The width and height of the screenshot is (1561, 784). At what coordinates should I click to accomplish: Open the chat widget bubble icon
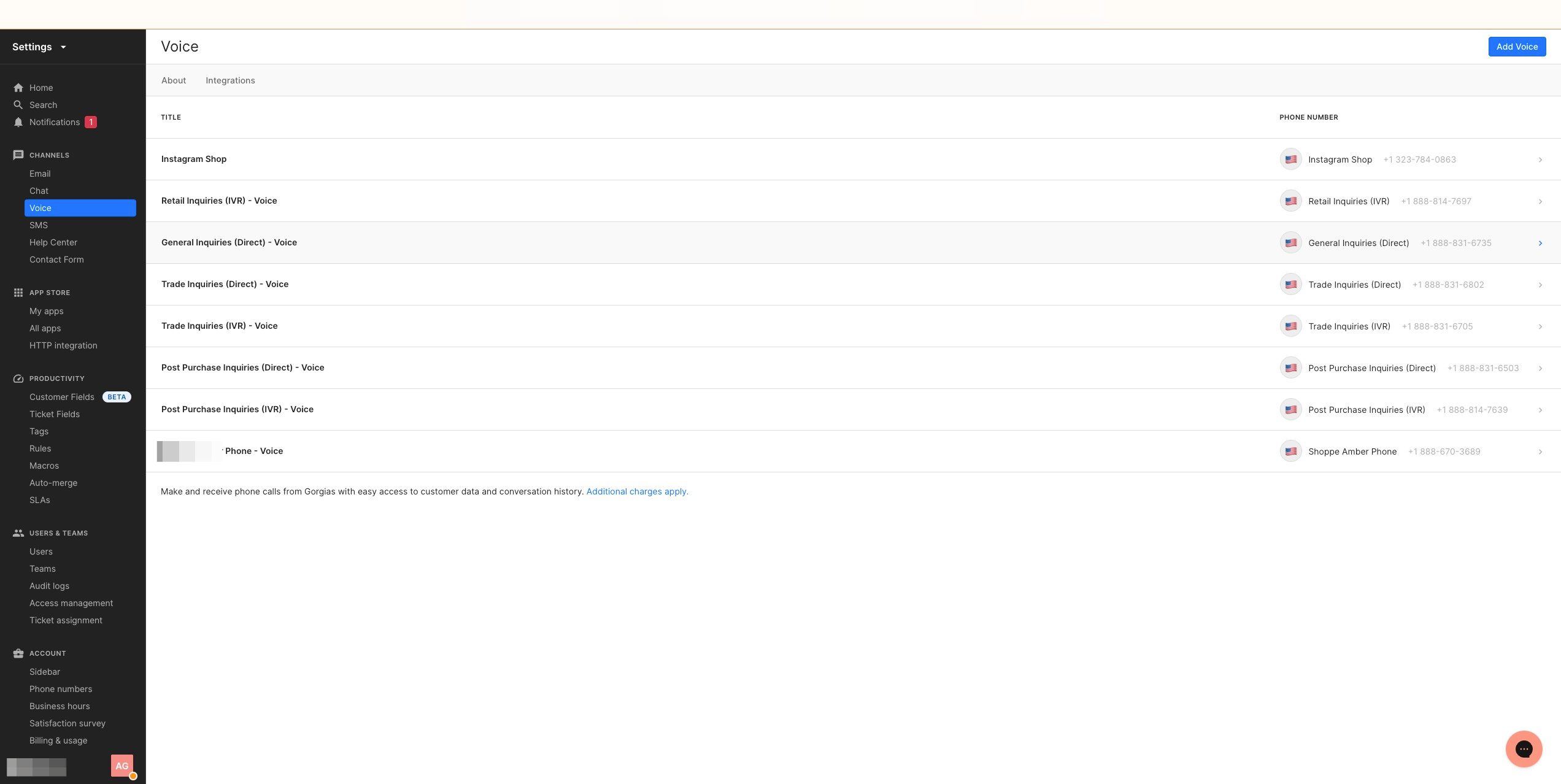click(x=1524, y=748)
